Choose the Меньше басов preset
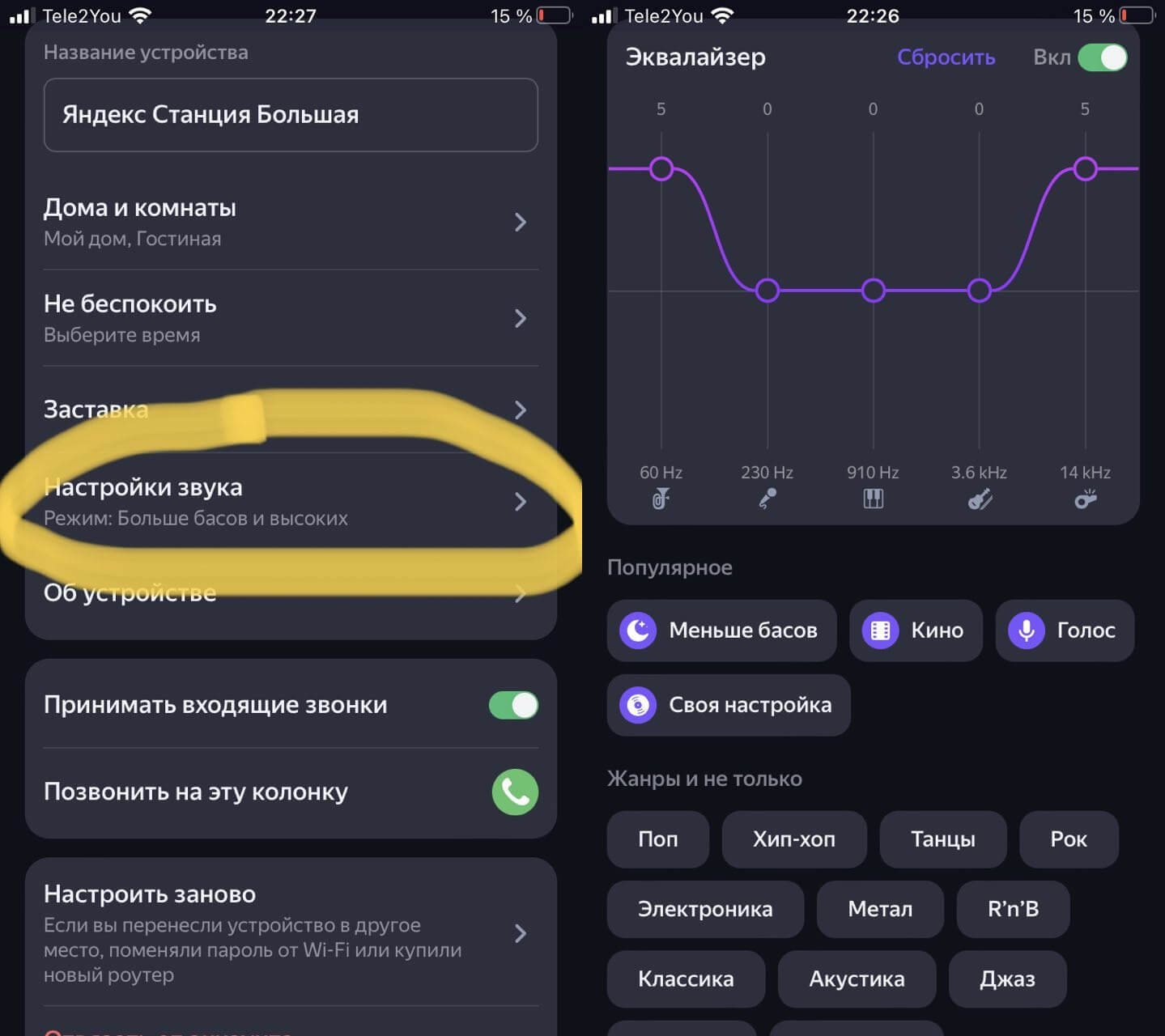 721,631
